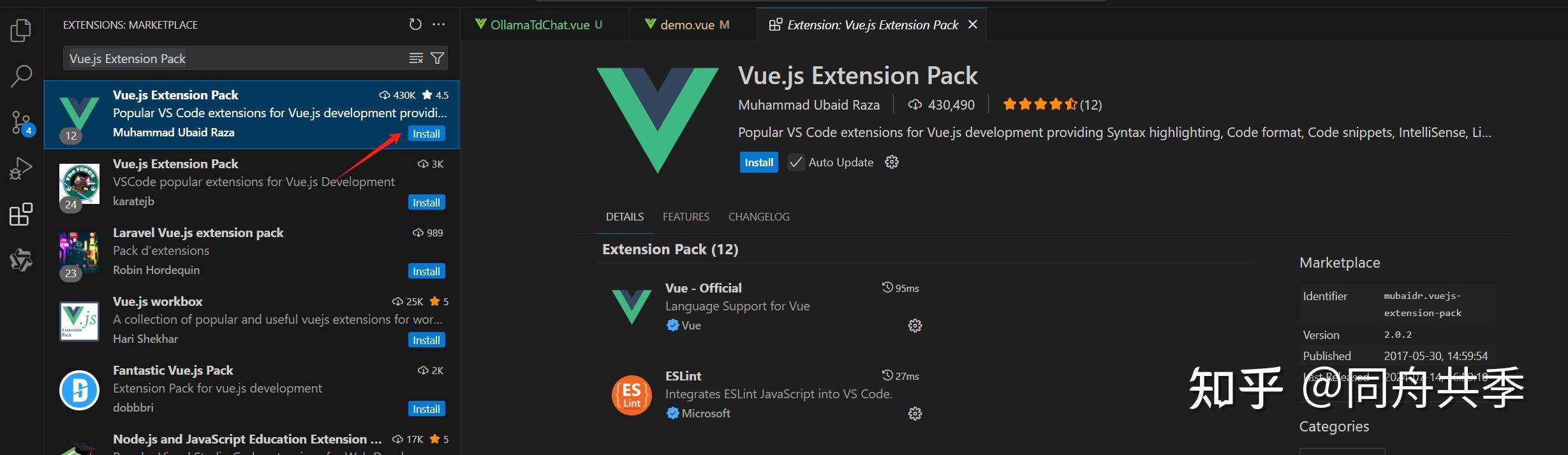Open the extensions filter options
The image size is (1568, 455).
coord(437,58)
